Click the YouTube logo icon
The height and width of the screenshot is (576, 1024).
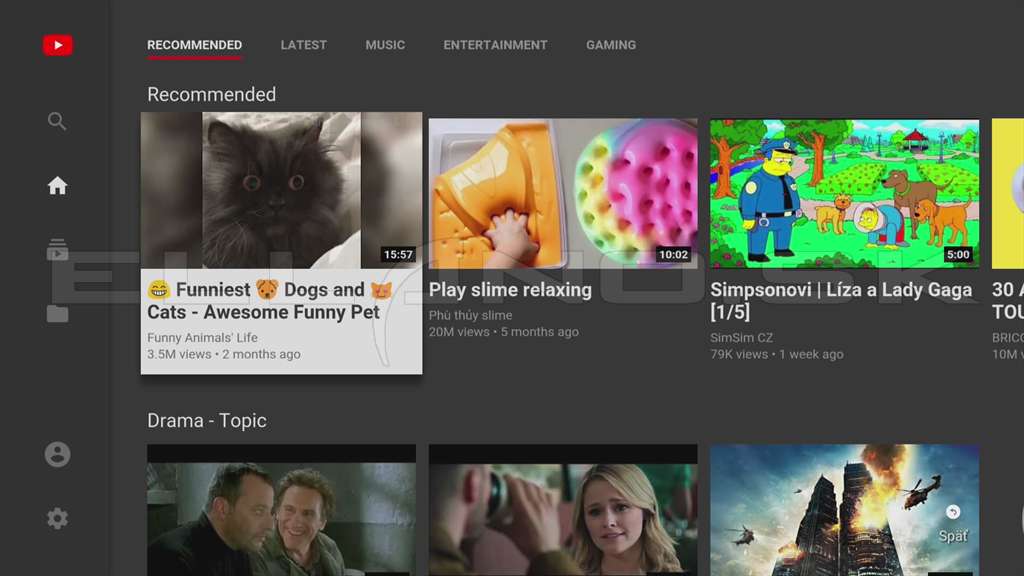pos(57,45)
